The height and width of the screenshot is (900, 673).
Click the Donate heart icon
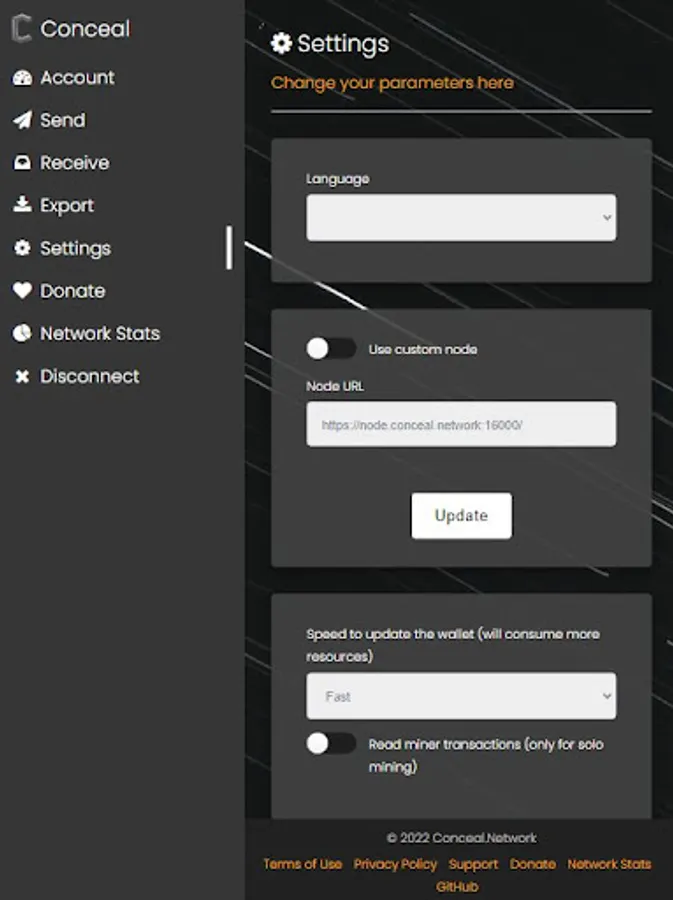coord(22,290)
